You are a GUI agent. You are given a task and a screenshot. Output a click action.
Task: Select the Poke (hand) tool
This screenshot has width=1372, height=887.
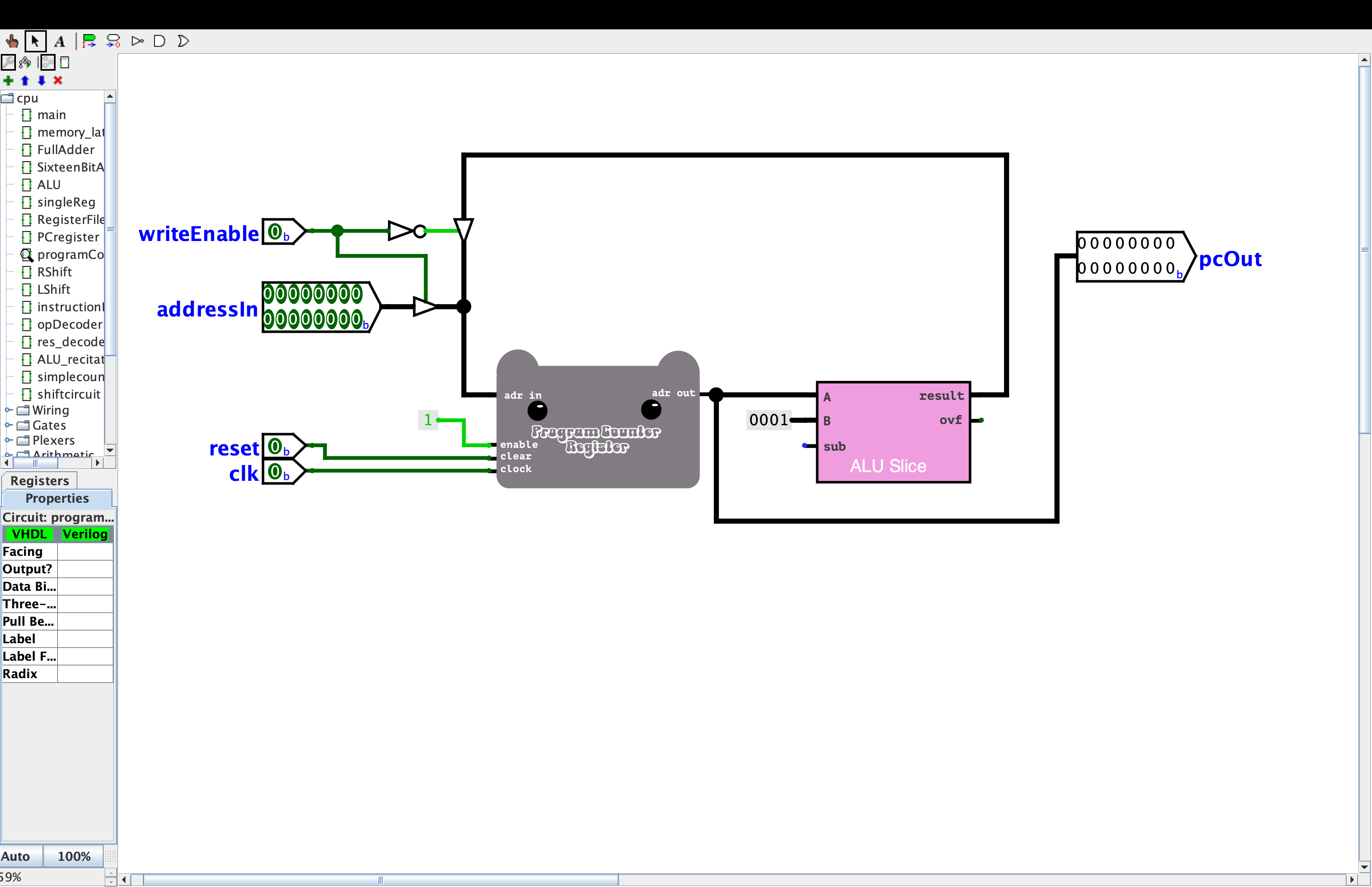coord(12,41)
